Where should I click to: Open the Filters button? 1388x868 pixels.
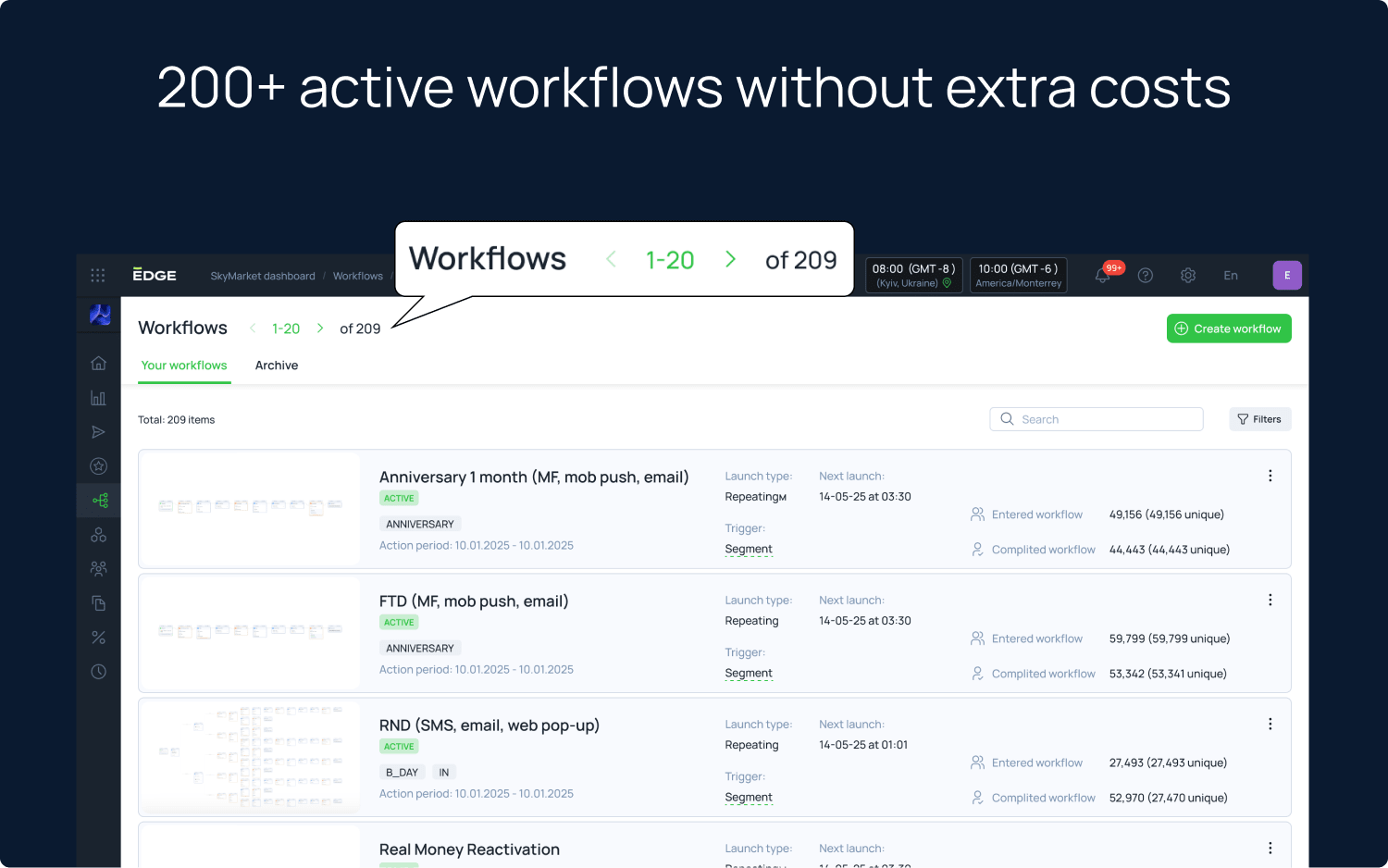pos(1260,419)
